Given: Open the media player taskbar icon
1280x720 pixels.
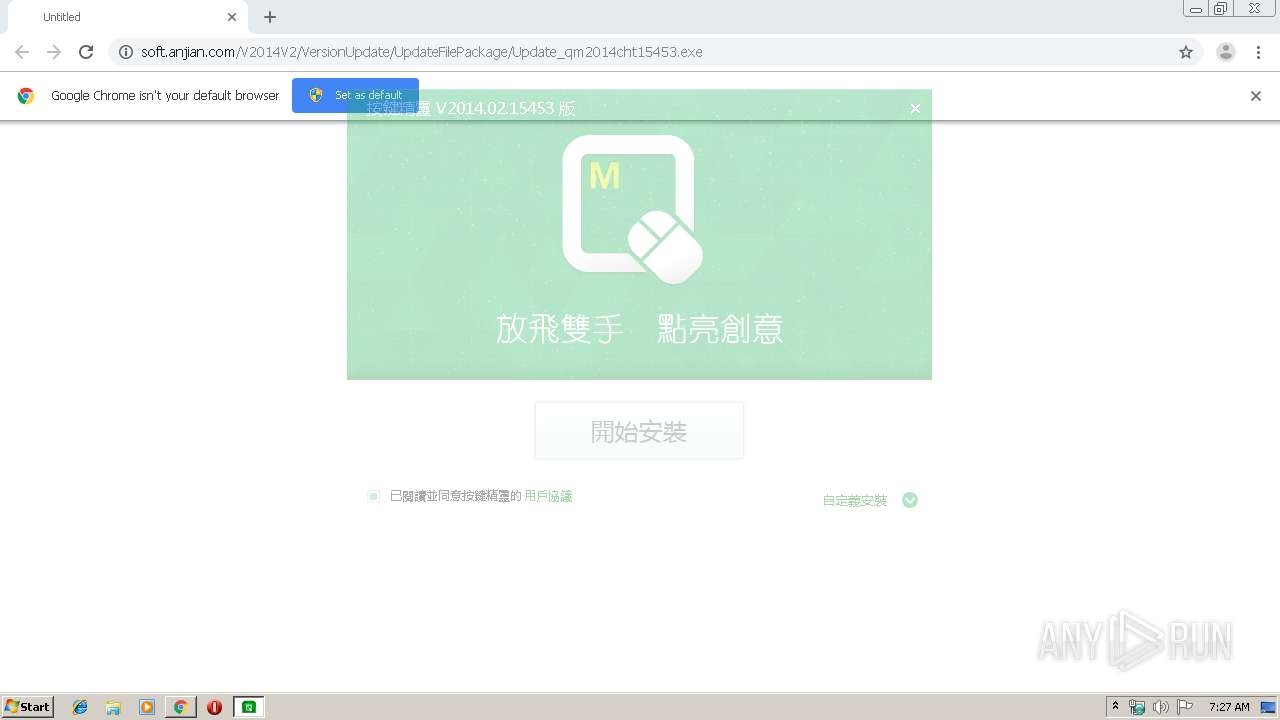Looking at the screenshot, I should click(147, 707).
